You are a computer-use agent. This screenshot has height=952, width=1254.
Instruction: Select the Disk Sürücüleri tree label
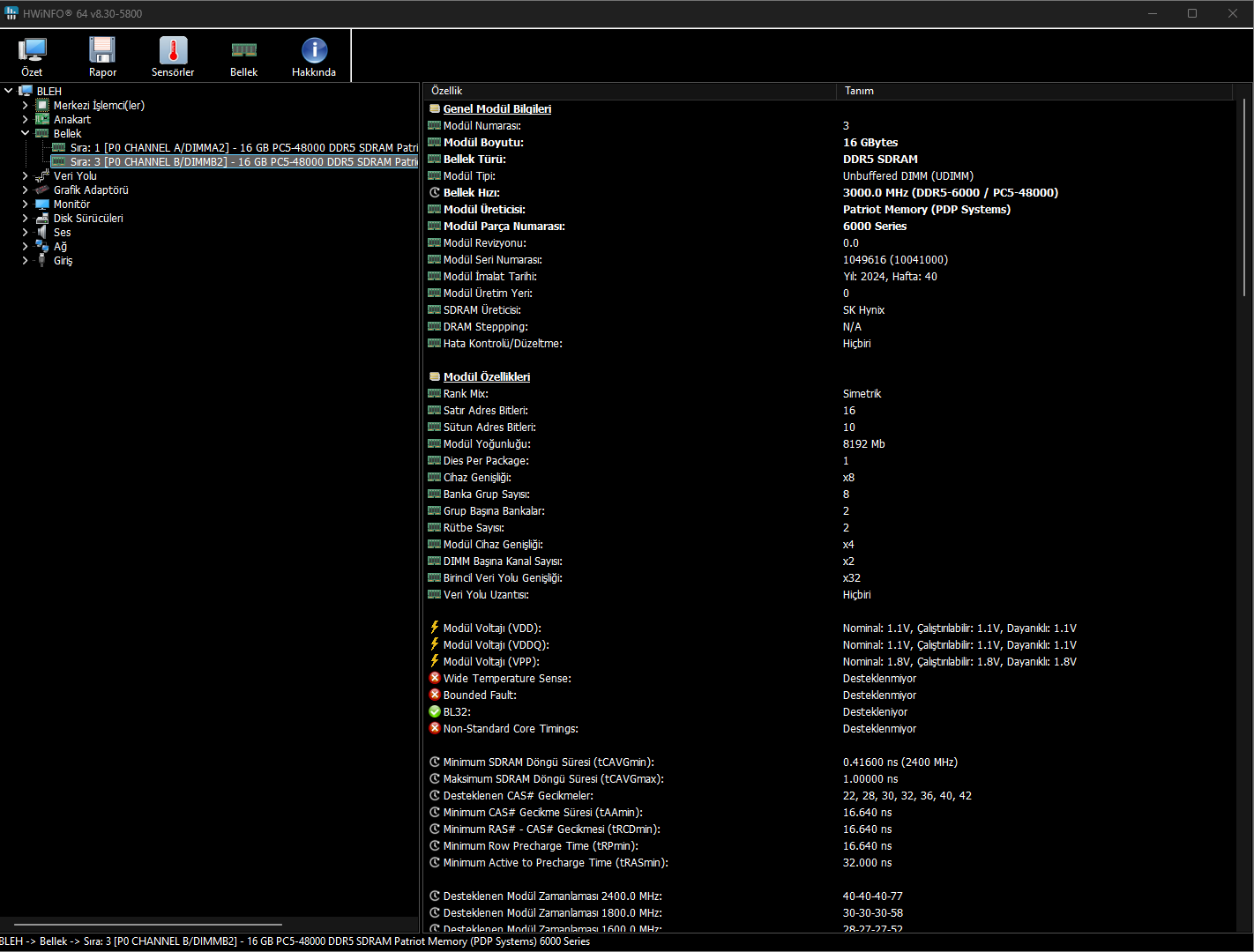[x=88, y=218]
